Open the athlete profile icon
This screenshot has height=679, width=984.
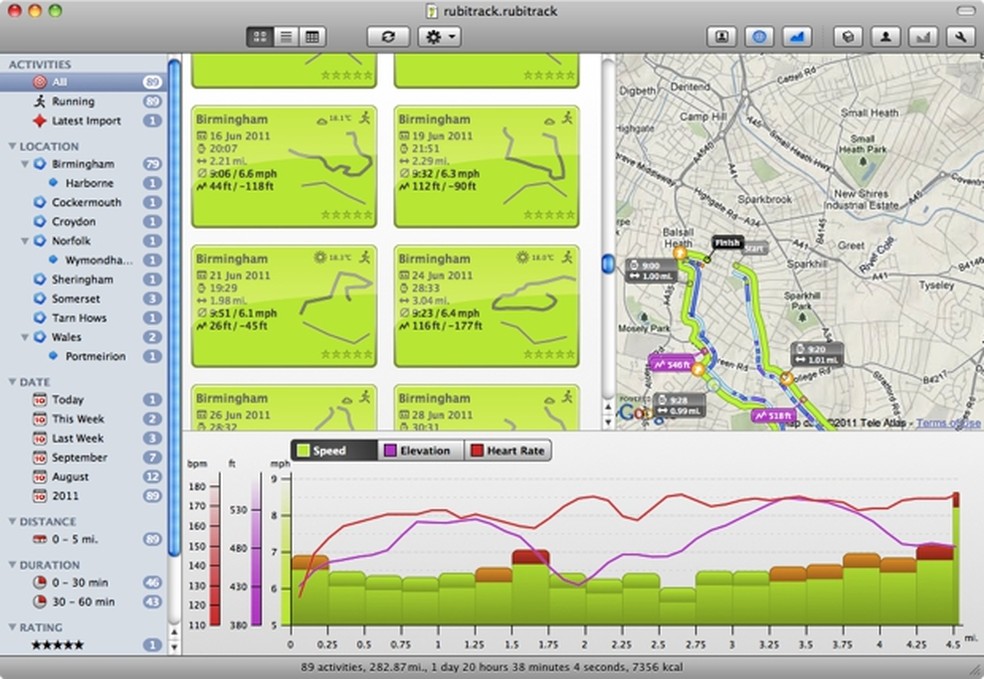(885, 37)
